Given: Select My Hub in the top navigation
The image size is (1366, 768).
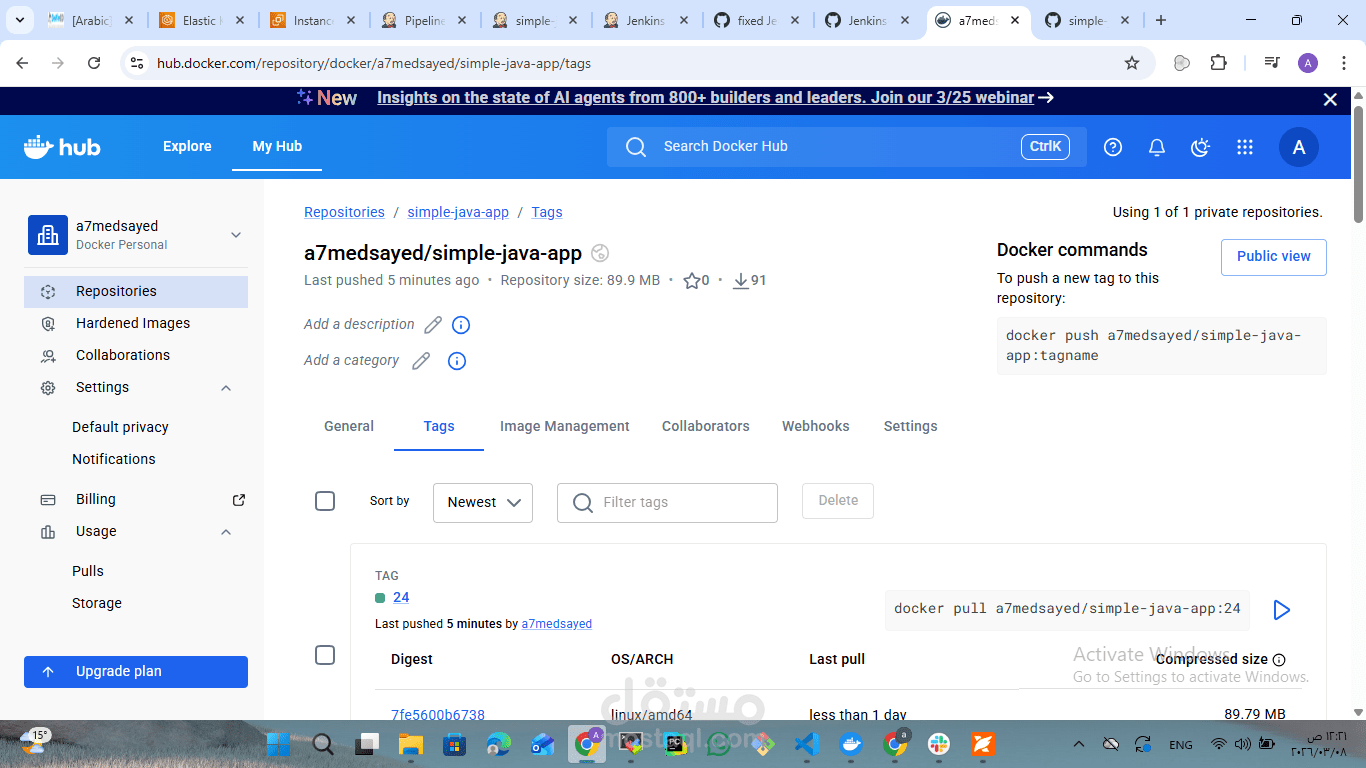Looking at the screenshot, I should [x=277, y=147].
